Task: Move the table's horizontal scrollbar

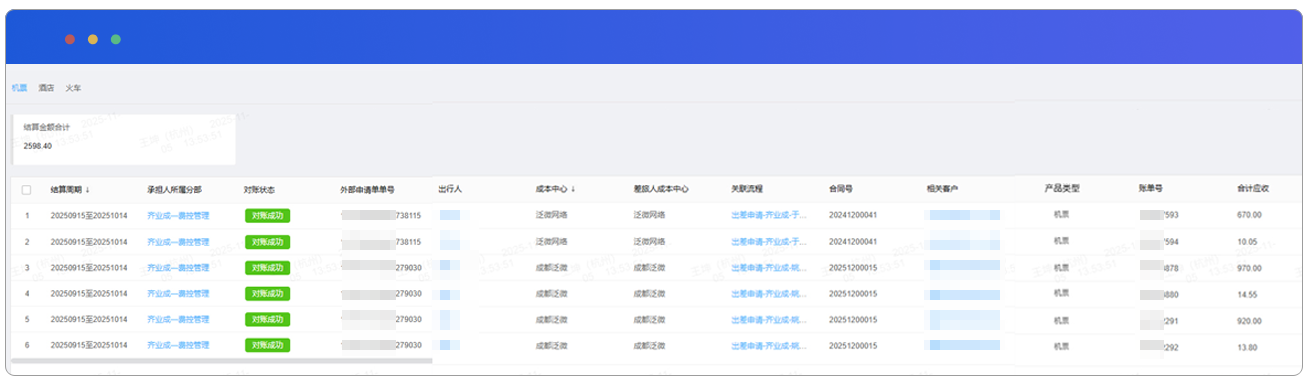Action: click(220, 361)
